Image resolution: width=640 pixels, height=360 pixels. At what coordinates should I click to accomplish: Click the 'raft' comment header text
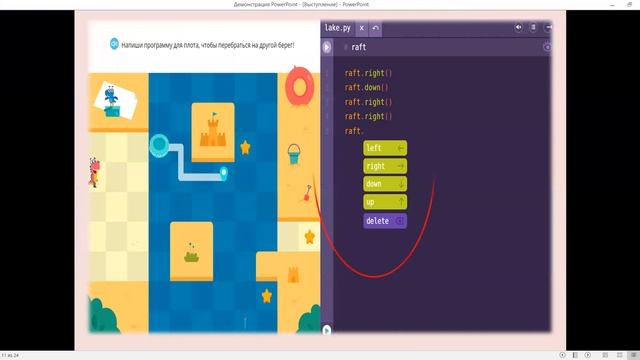coord(358,47)
